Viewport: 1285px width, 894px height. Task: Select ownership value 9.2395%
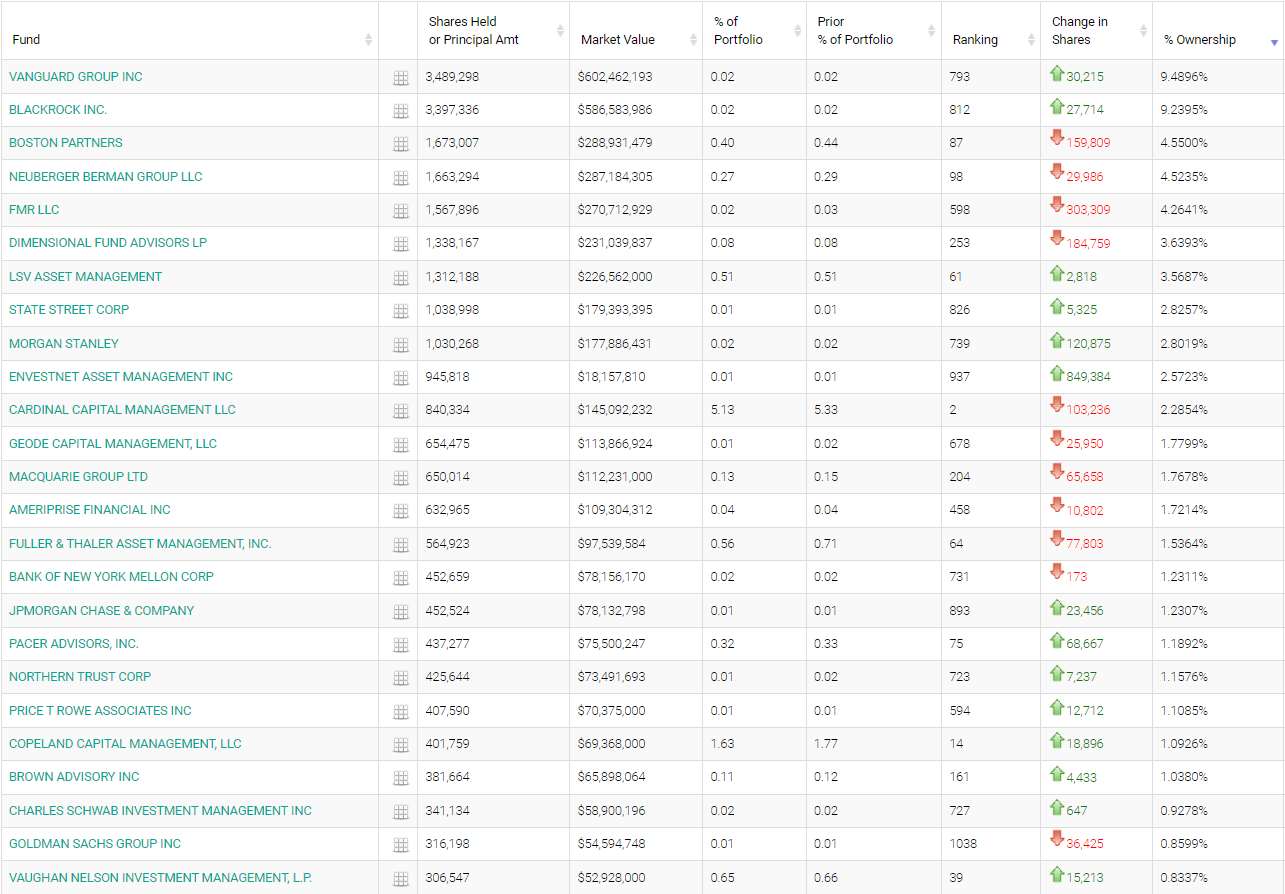pyautogui.click(x=1184, y=110)
